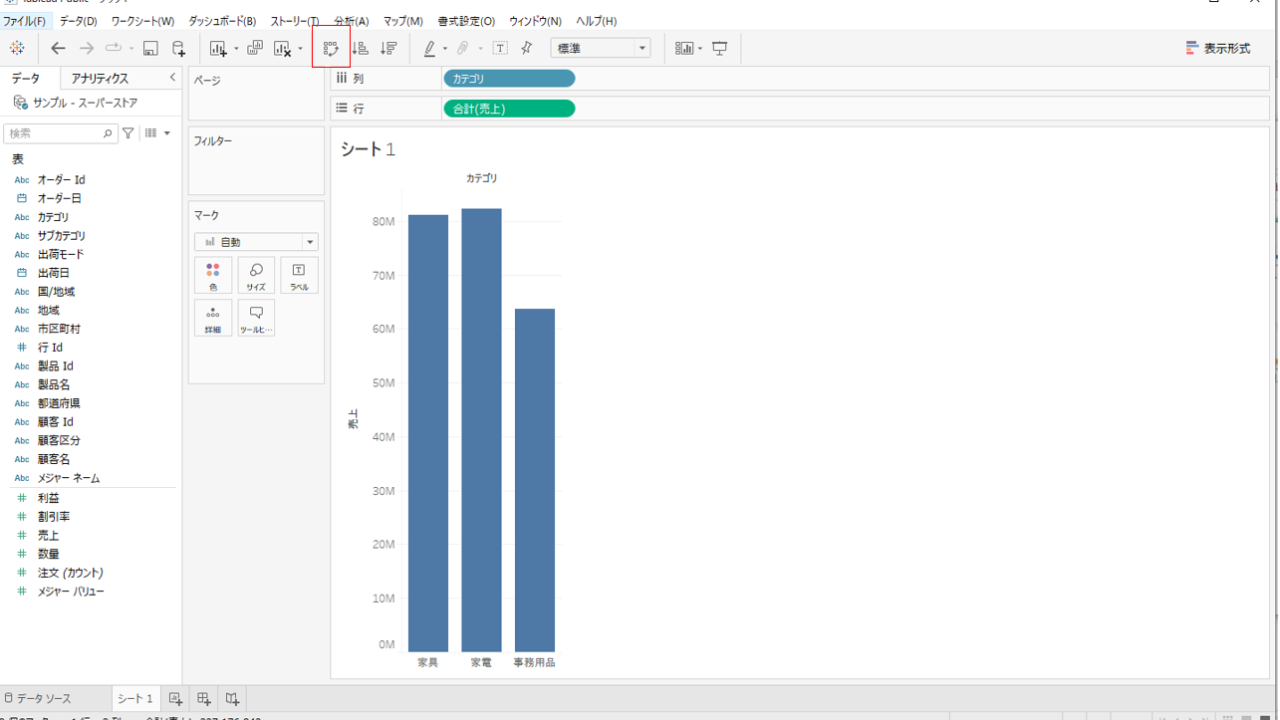Open the 標準 fit dropdown
Screen dimensions: 1280x720
(600, 48)
